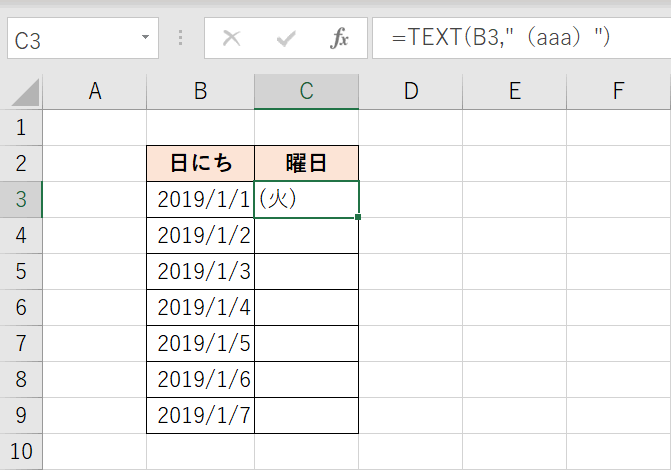Image resolution: width=671 pixels, height=470 pixels.
Task: Select cell containing 2019/1/7
Action: point(200,415)
